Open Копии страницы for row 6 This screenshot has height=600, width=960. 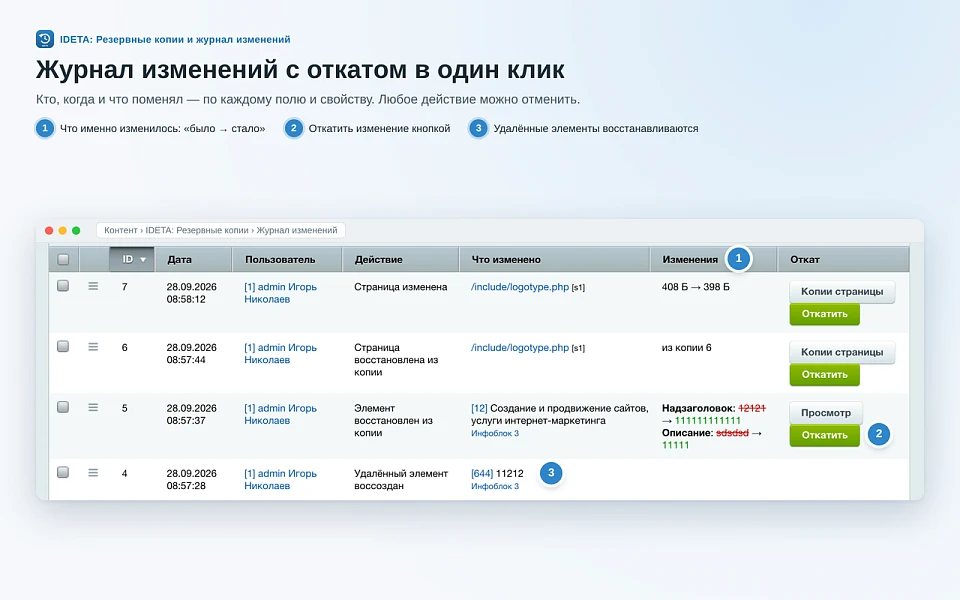(x=842, y=352)
